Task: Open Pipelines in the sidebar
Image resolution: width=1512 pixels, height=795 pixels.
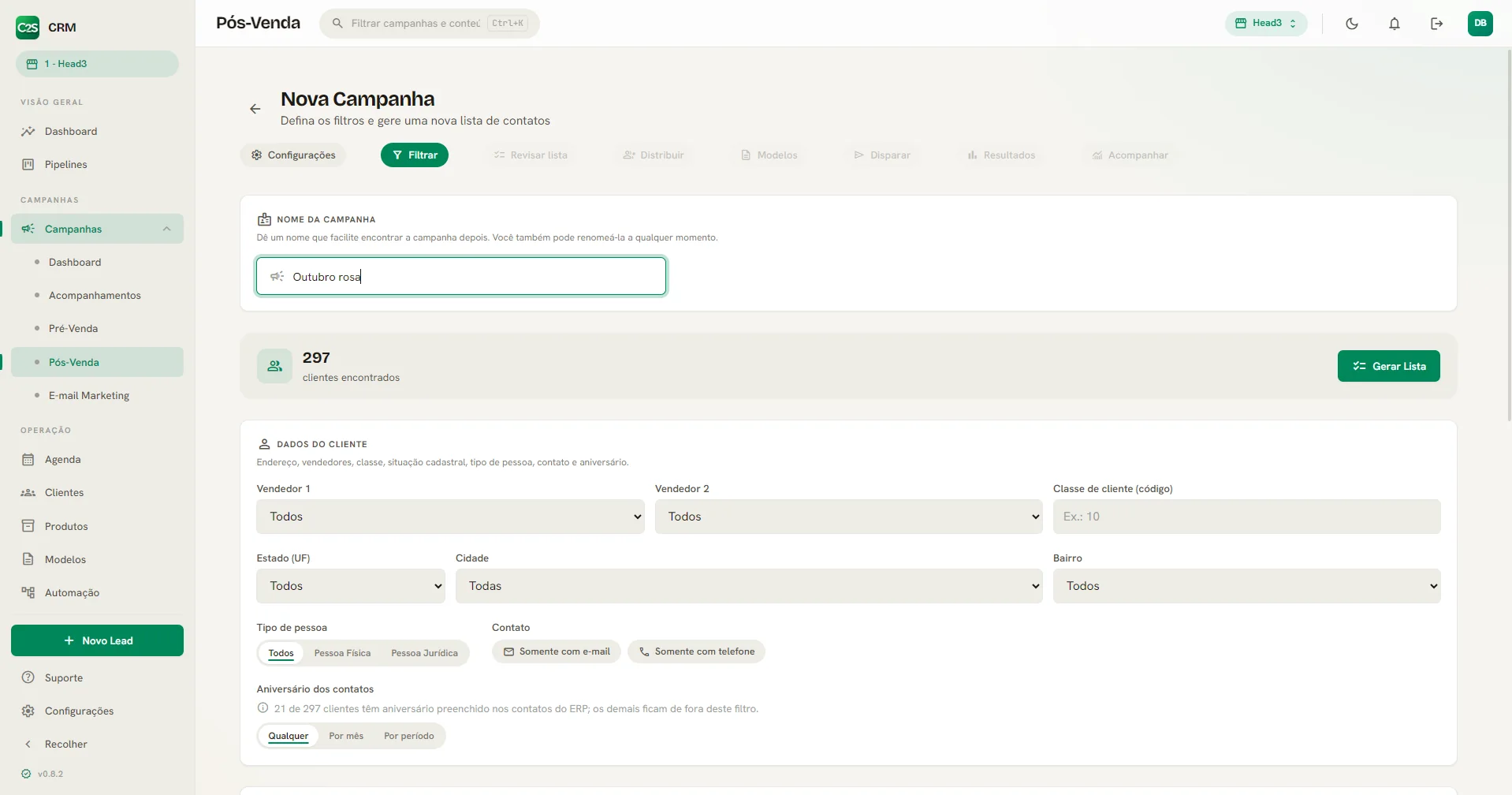Action: click(x=97, y=165)
